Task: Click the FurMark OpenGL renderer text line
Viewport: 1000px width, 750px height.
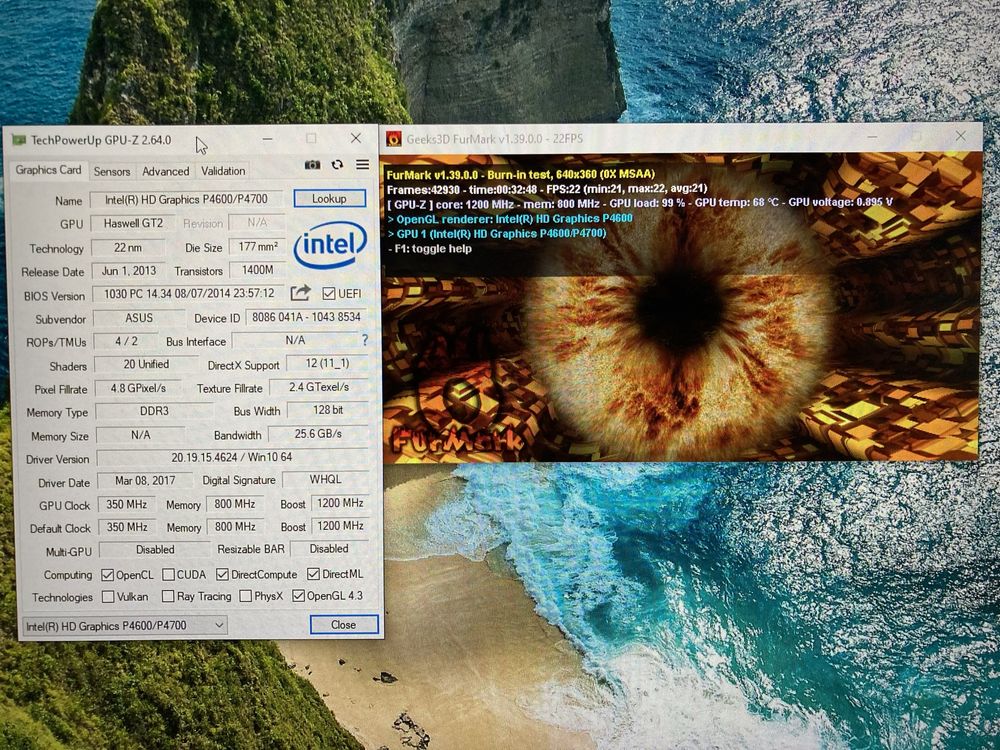Action: click(510, 218)
